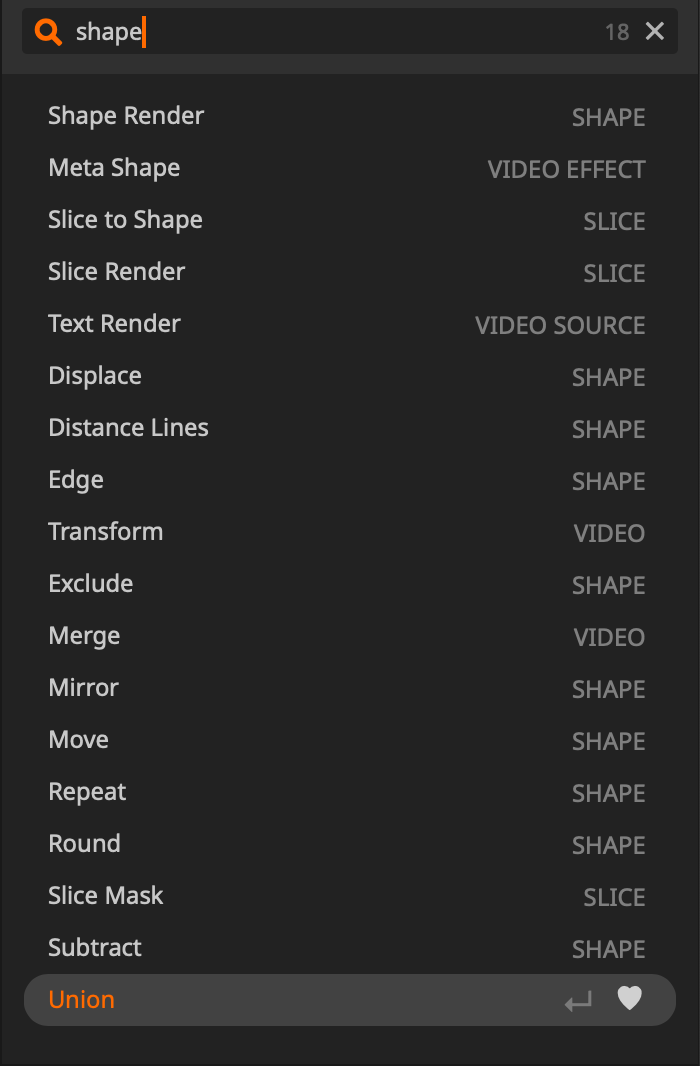
Task: Click the enter arrow icon on Union
Action: (578, 1000)
